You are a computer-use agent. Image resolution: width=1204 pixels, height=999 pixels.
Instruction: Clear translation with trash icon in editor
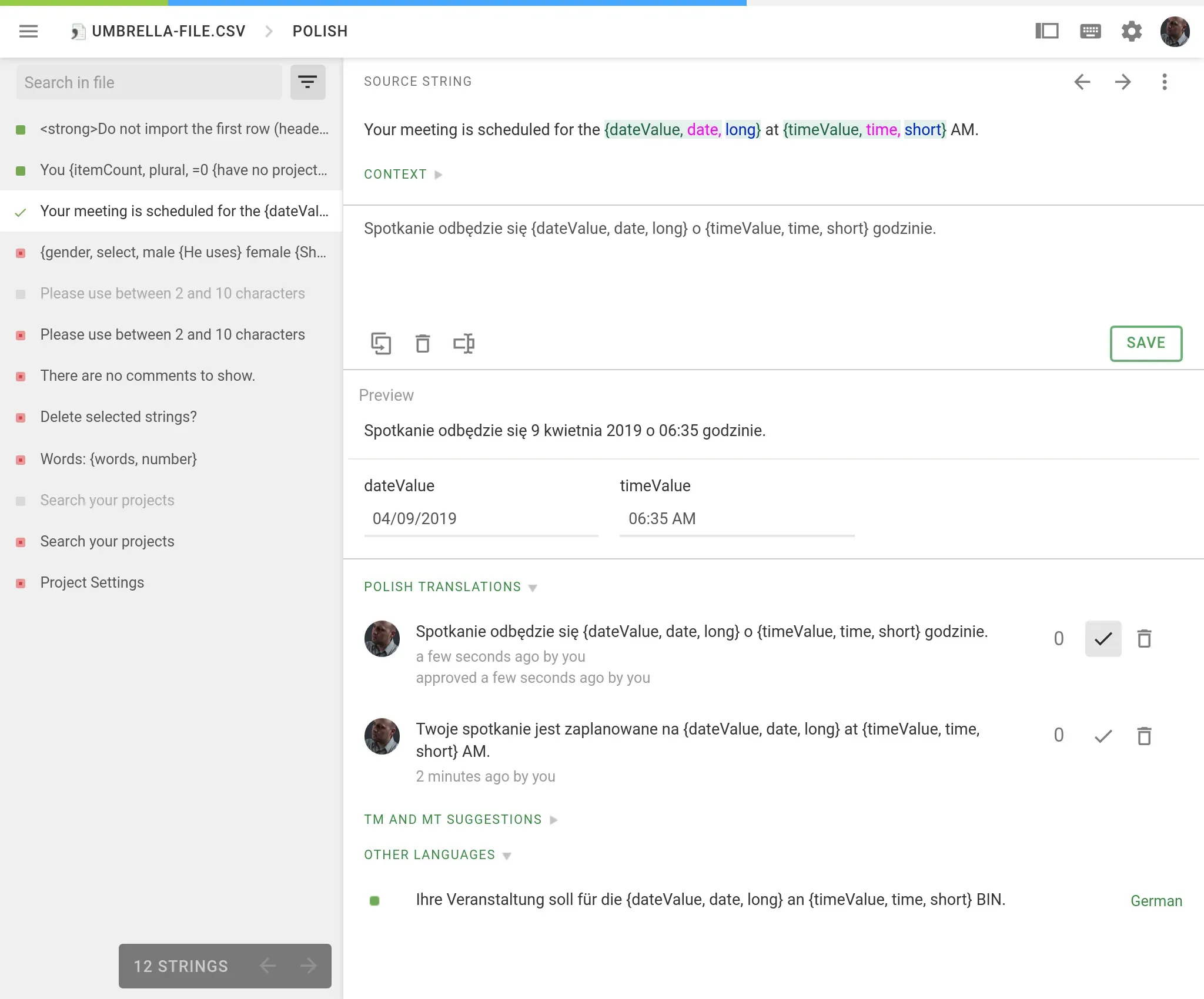[422, 343]
